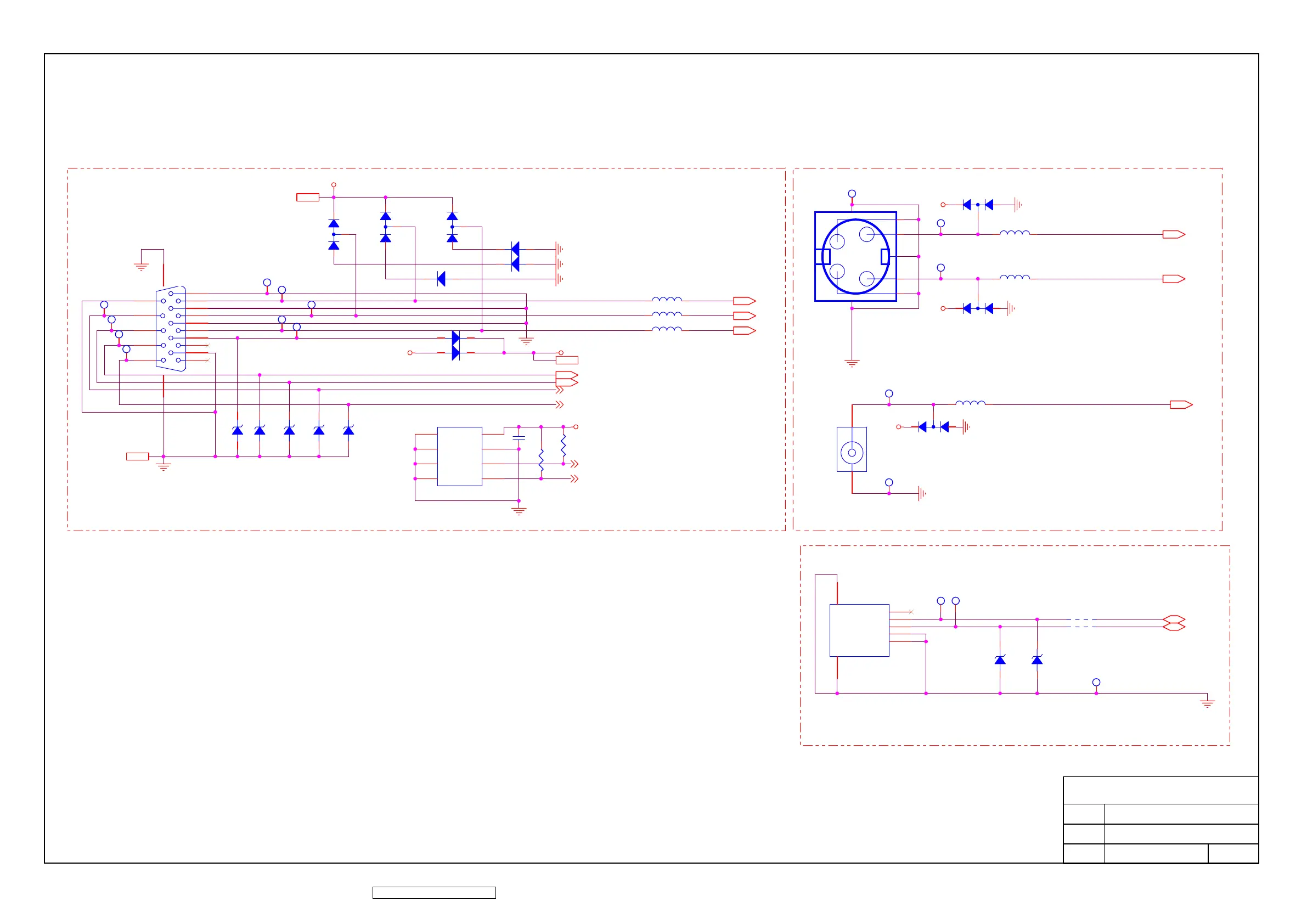Click the rightmost Zener diode in the five-diode row
Viewport: 1307px width, 924px height.
pos(348,430)
